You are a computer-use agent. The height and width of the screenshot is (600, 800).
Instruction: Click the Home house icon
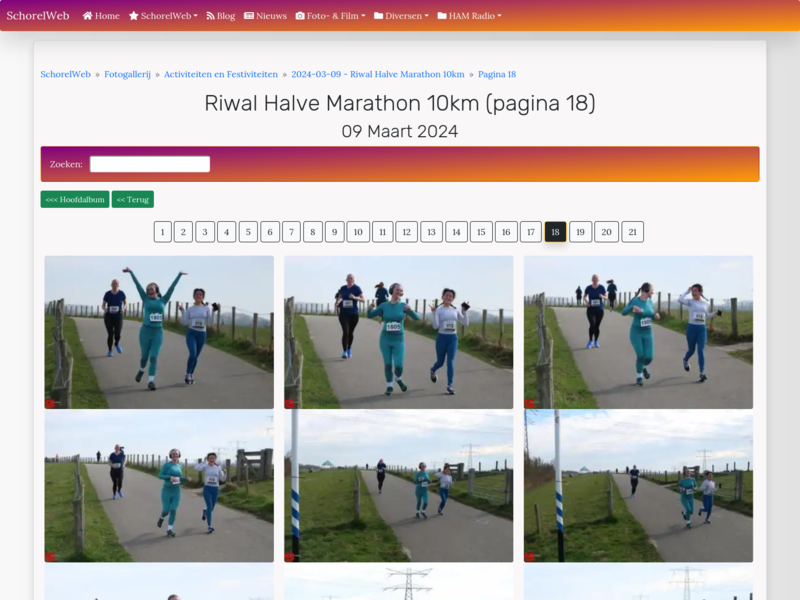[x=88, y=16]
